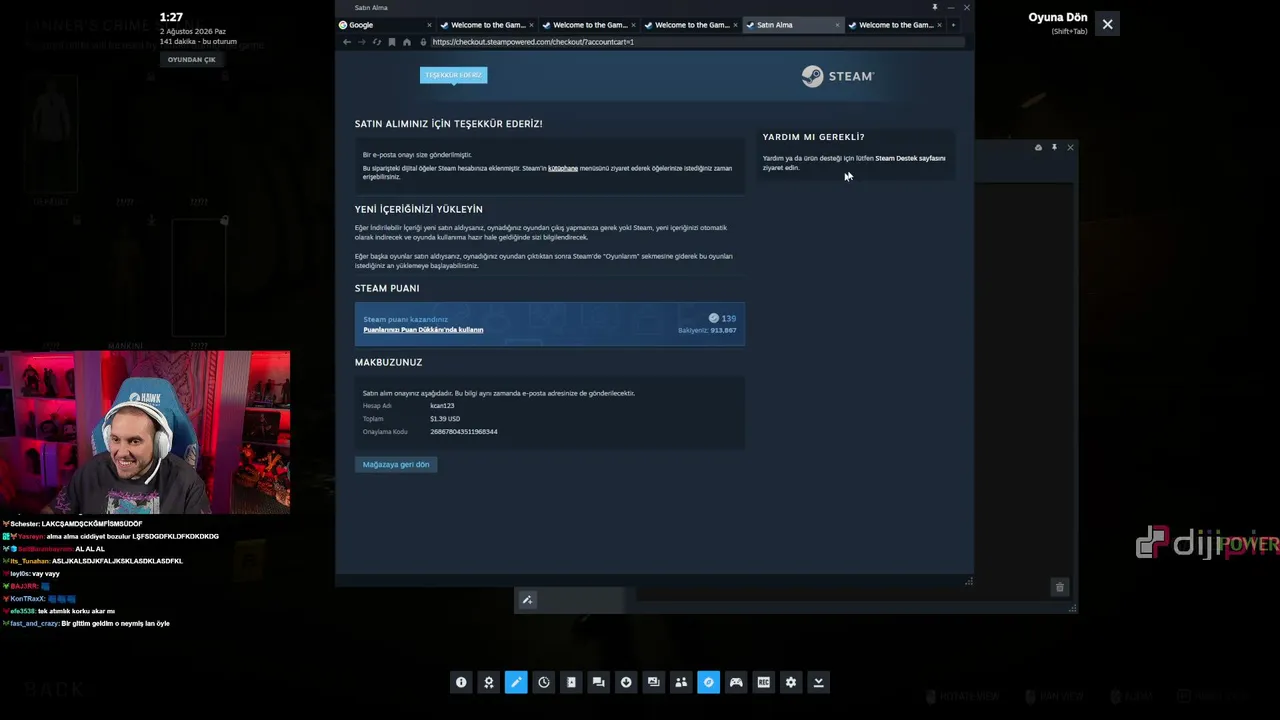Open the settings gear in overlay toolbar
This screenshot has height=720, width=1280.
coord(791,682)
